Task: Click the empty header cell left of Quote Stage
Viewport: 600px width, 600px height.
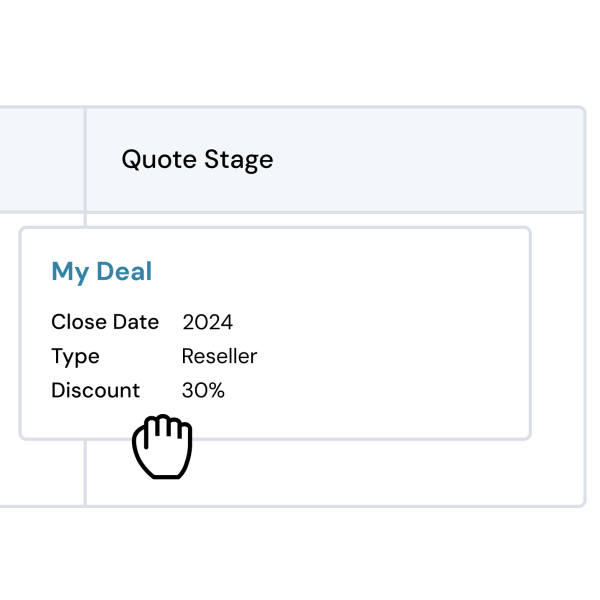Action: (x=42, y=160)
